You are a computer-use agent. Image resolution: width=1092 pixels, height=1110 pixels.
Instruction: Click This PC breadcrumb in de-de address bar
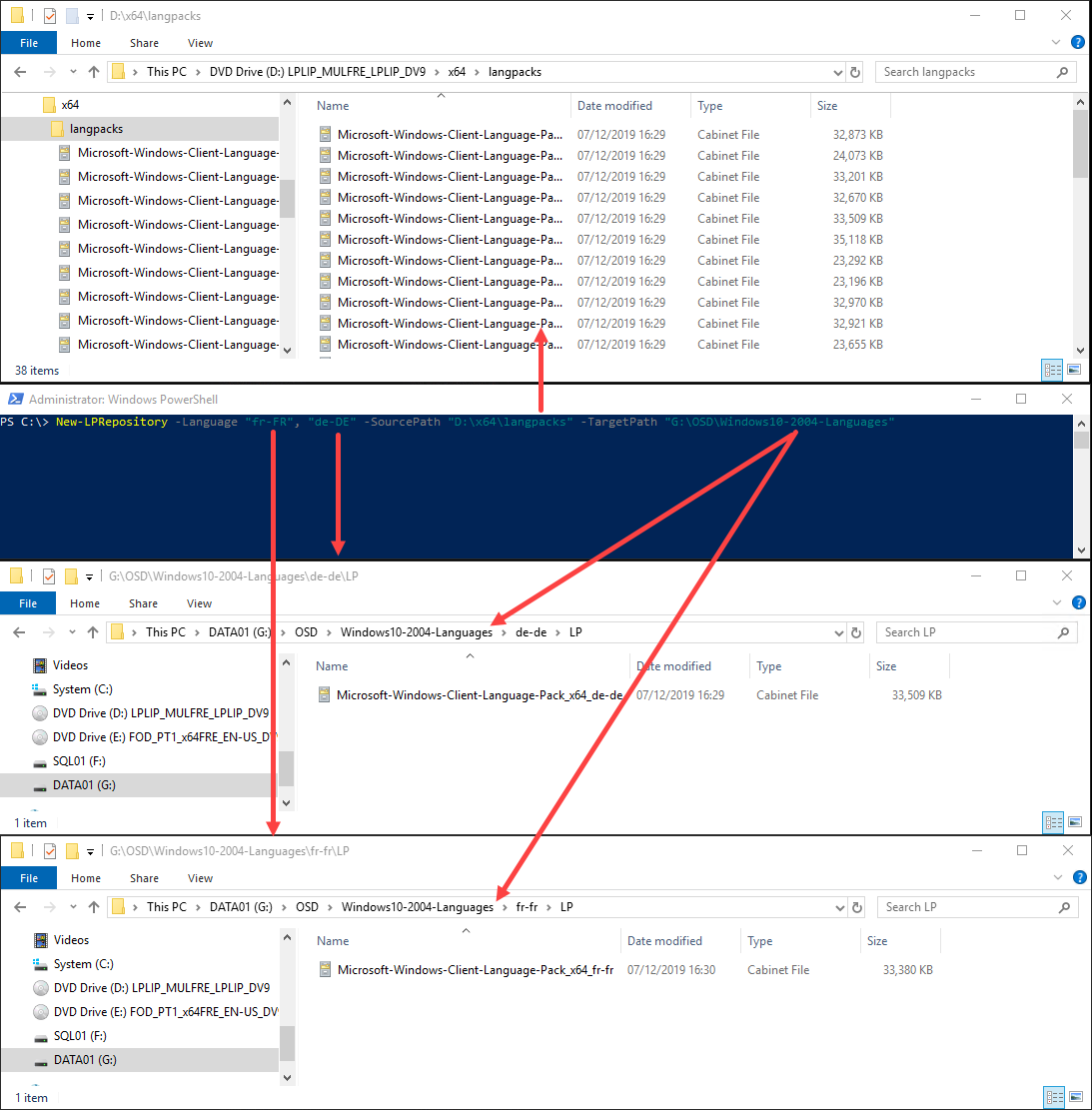click(x=166, y=632)
